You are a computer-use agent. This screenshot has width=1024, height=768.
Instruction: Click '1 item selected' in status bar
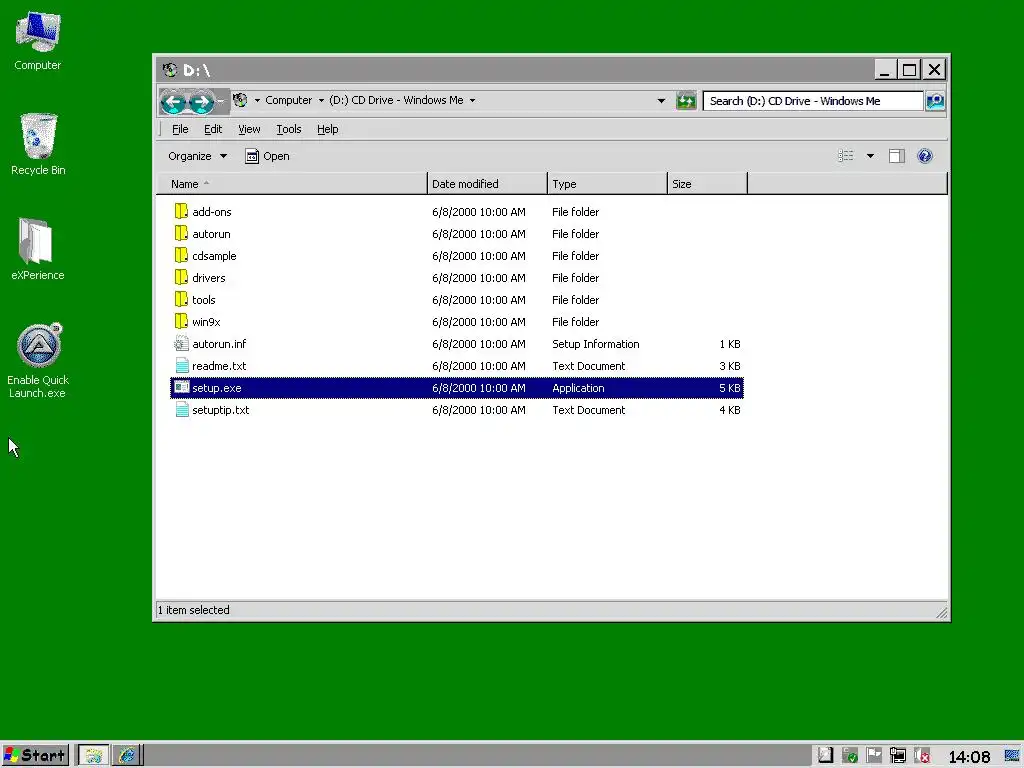pos(194,610)
